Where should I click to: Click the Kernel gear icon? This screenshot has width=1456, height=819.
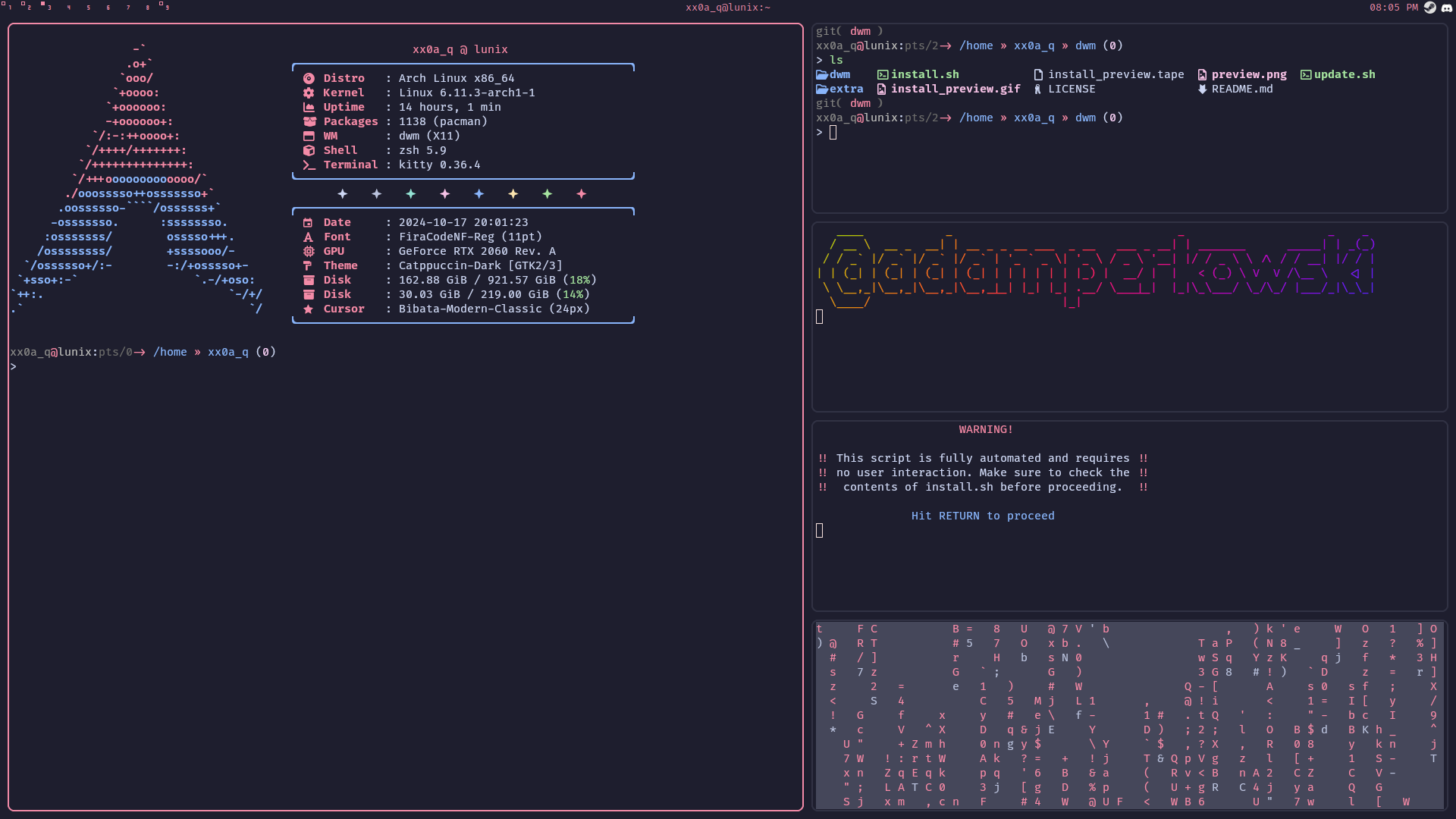coord(309,93)
